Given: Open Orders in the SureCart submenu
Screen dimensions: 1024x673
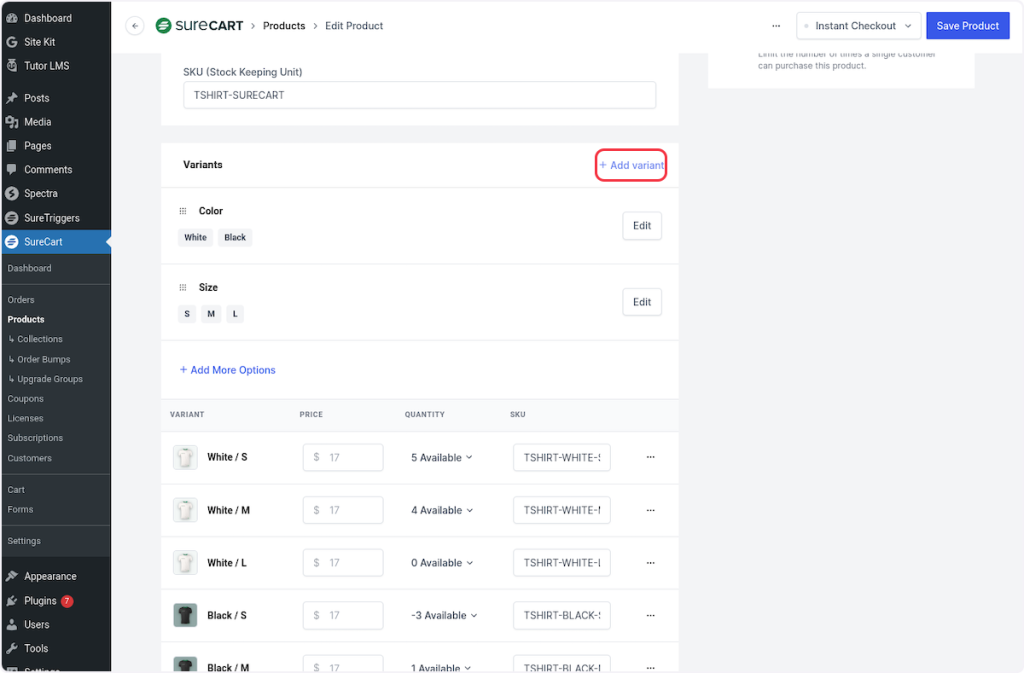Looking at the screenshot, I should coord(21,300).
